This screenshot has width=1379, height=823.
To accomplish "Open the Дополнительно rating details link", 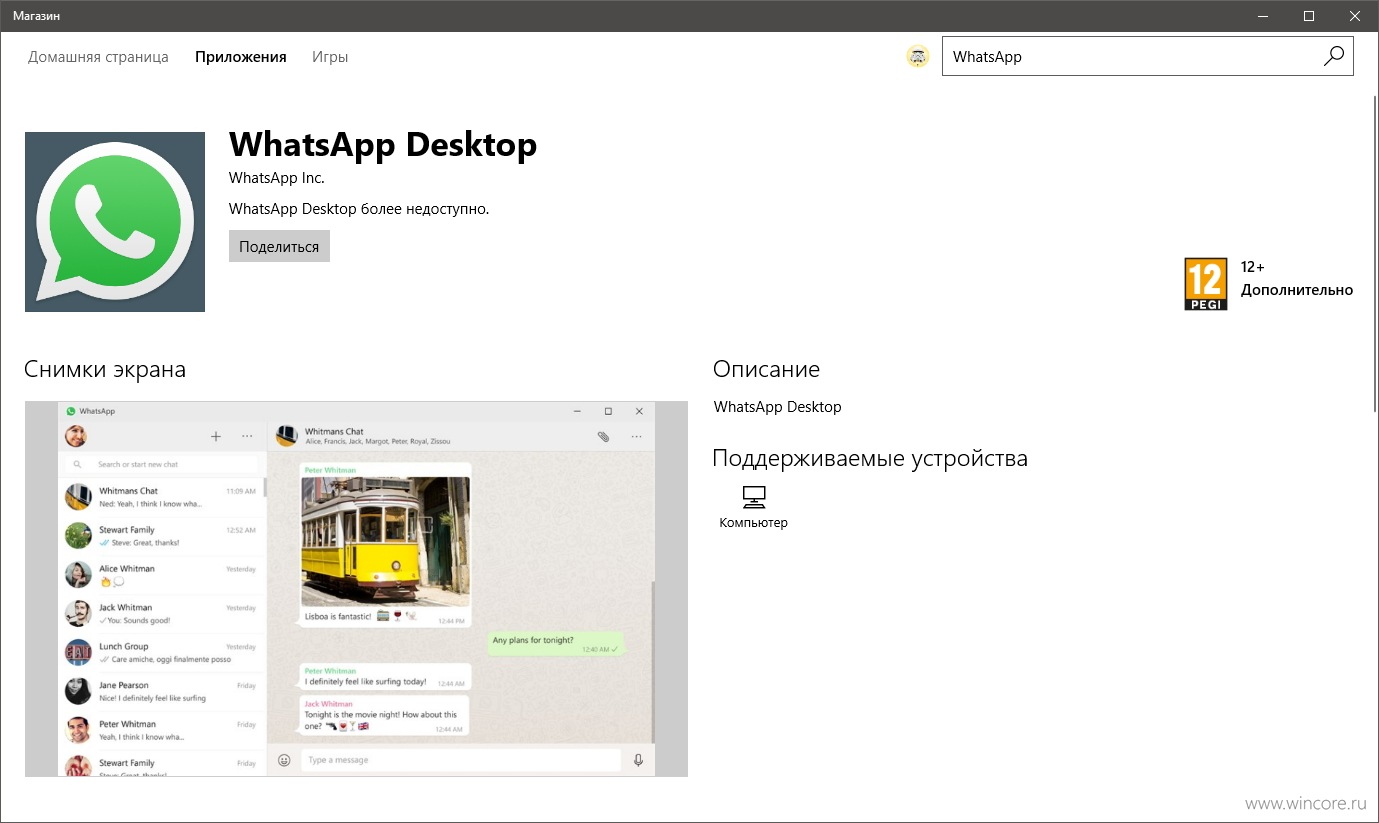I will [x=1297, y=290].
